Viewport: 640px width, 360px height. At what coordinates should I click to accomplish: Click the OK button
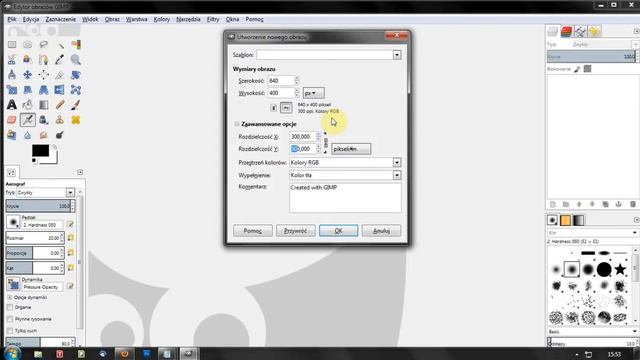click(x=338, y=231)
